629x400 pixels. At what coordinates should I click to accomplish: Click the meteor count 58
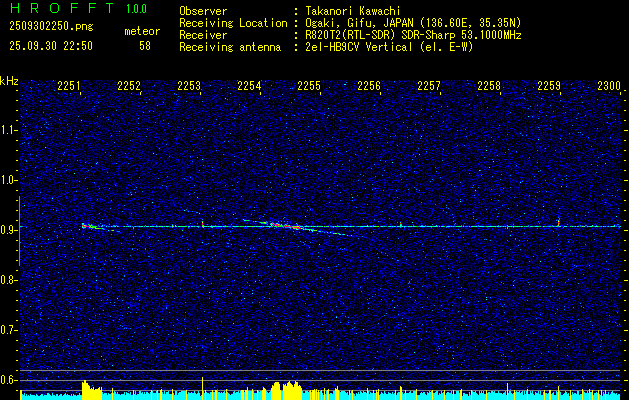pyautogui.click(x=145, y=46)
